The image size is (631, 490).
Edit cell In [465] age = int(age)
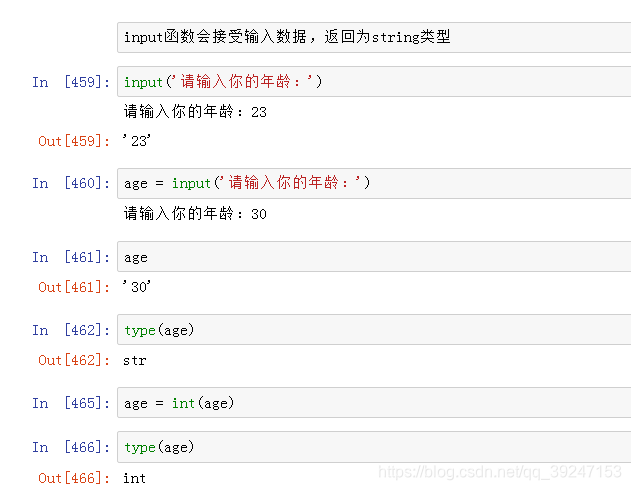click(374, 403)
